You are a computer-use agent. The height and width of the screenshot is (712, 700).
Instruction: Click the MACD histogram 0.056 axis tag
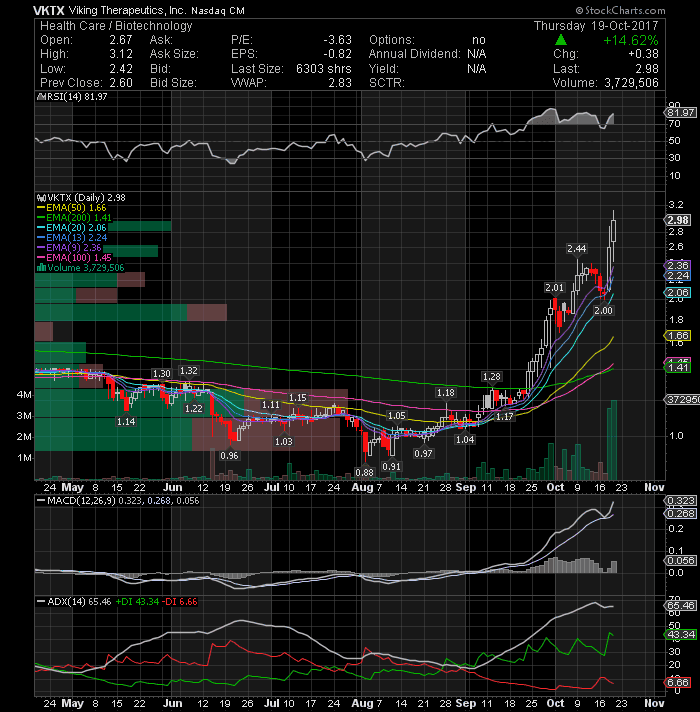pyautogui.click(x=681, y=561)
